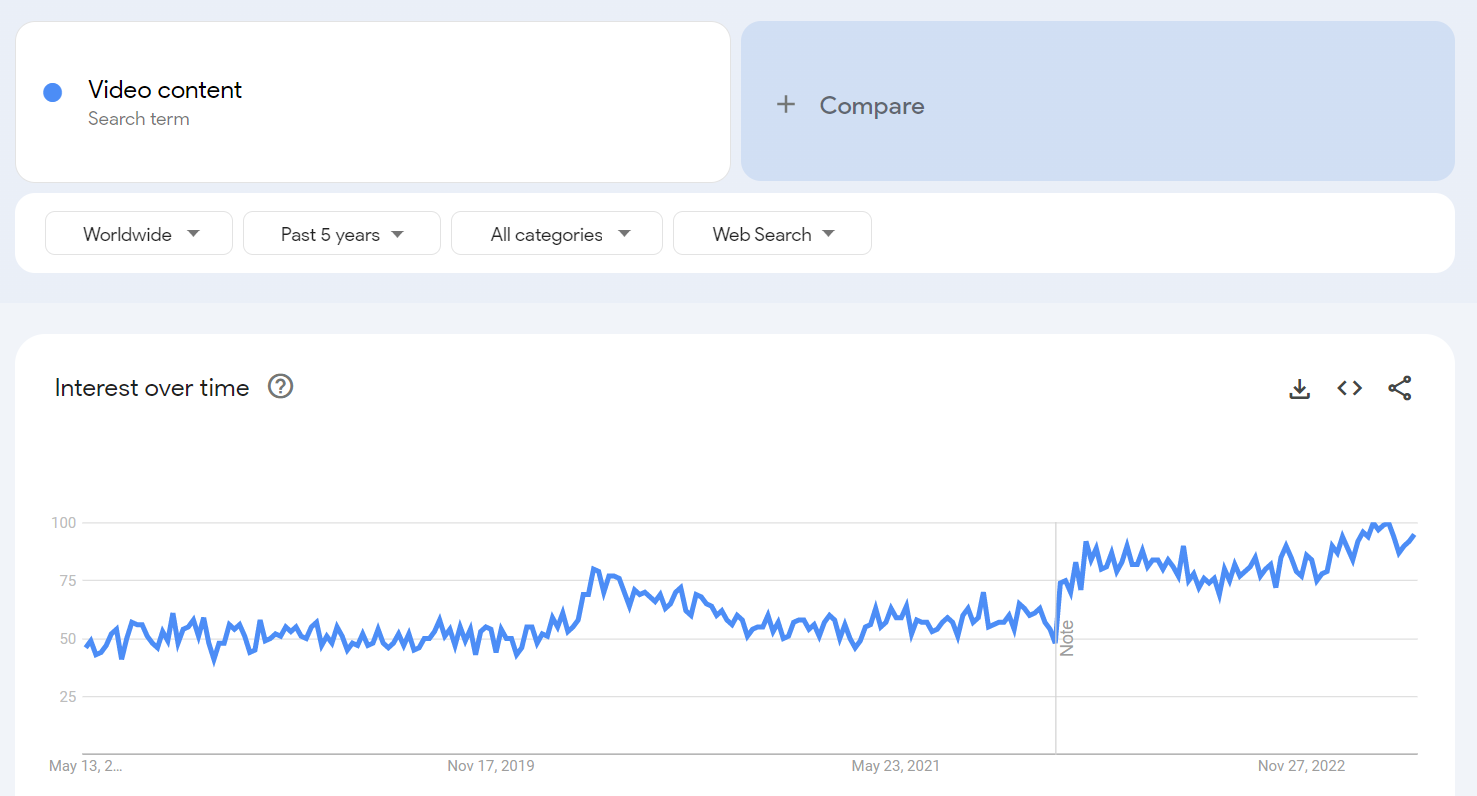Screen dimensions: 1477x796
Task: Click the Compare box to add term
Action: 1098,101
